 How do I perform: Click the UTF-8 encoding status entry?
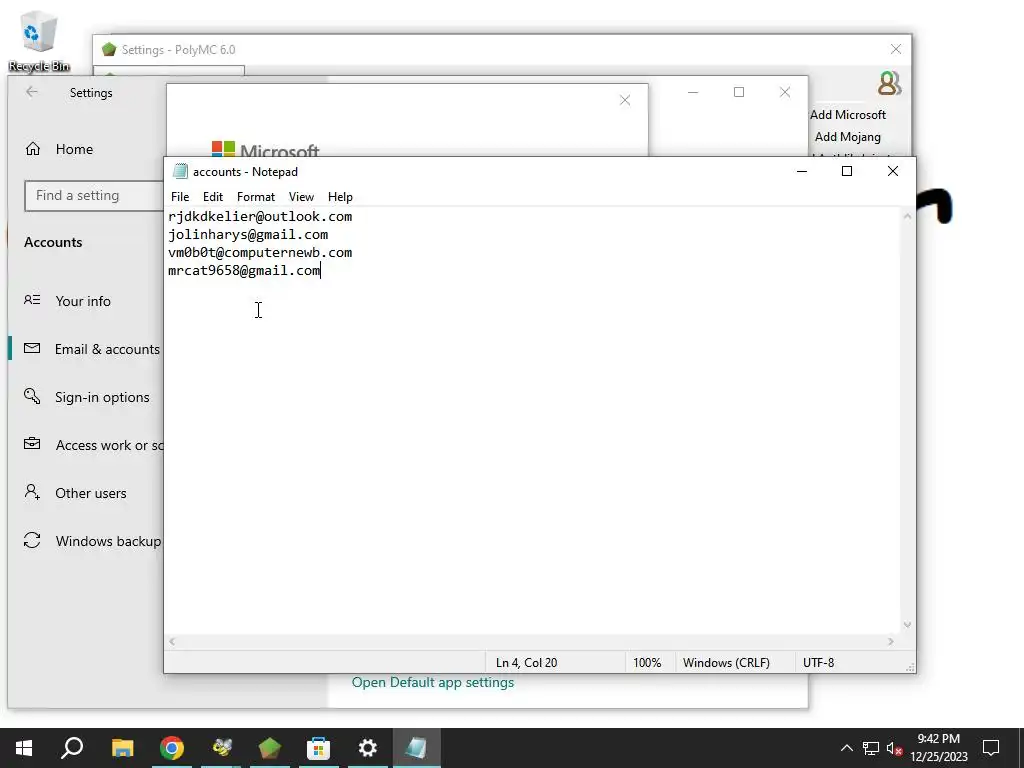(x=819, y=662)
